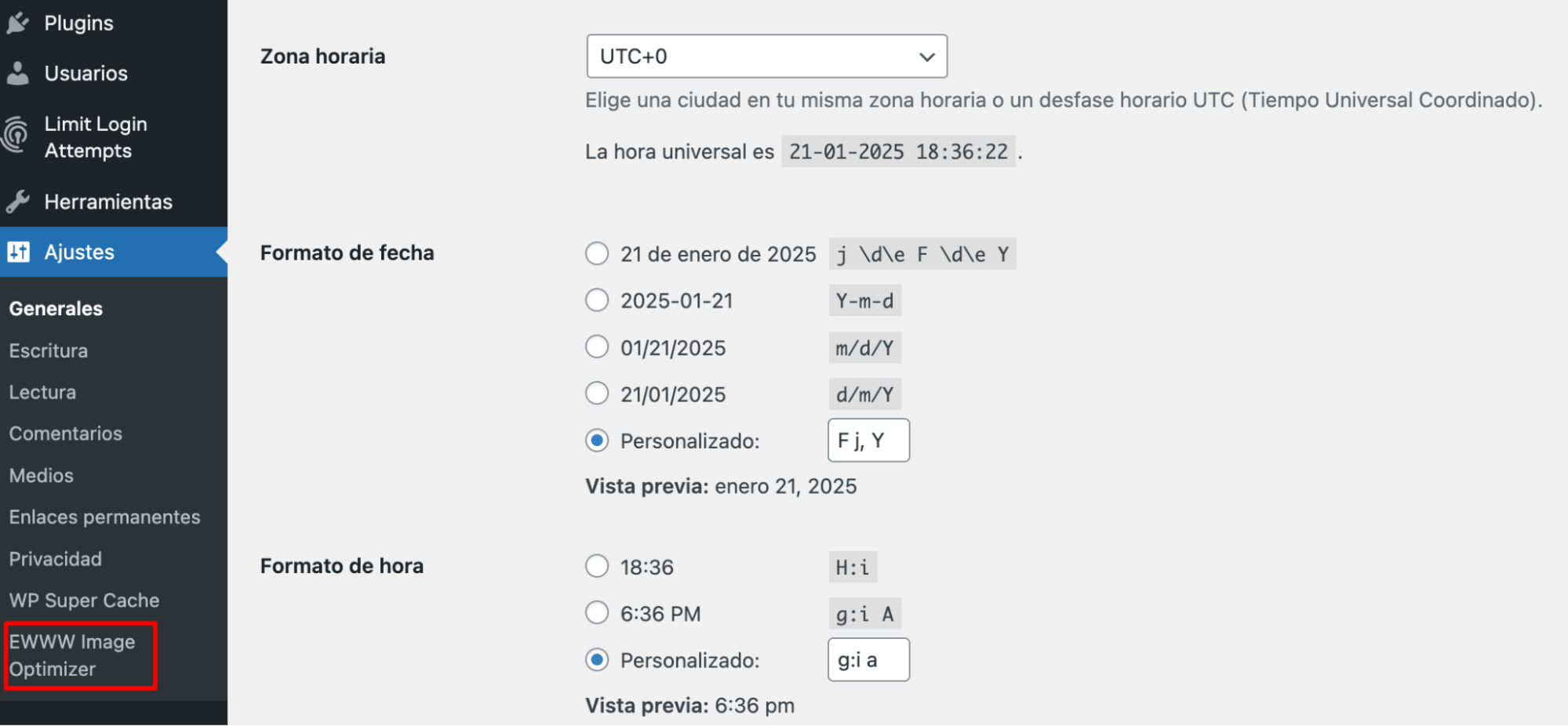Choose the 6:36 PM time format
The image size is (1568, 726).
pyautogui.click(x=597, y=612)
